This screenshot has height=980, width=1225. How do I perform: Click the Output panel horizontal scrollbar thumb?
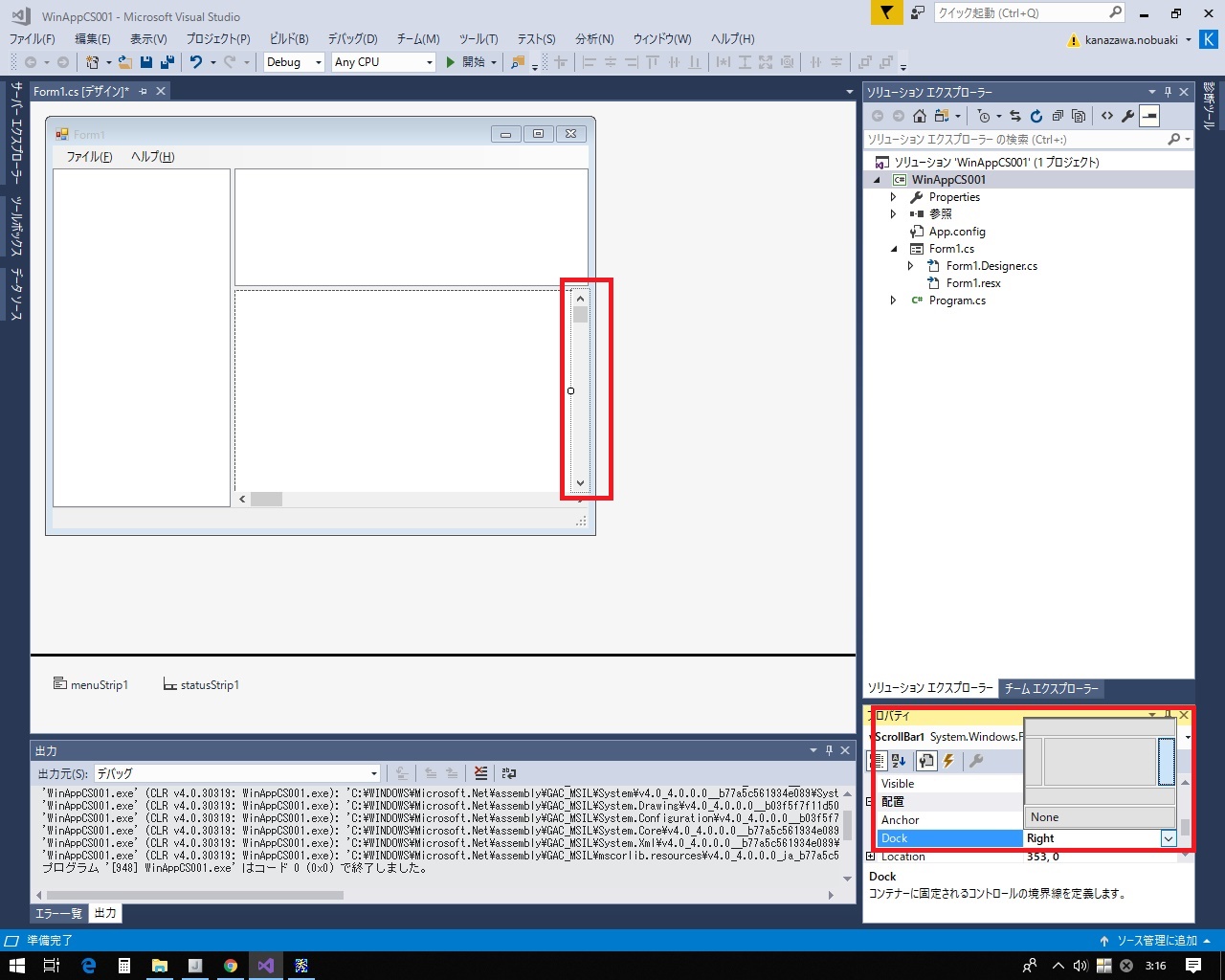click(194, 896)
